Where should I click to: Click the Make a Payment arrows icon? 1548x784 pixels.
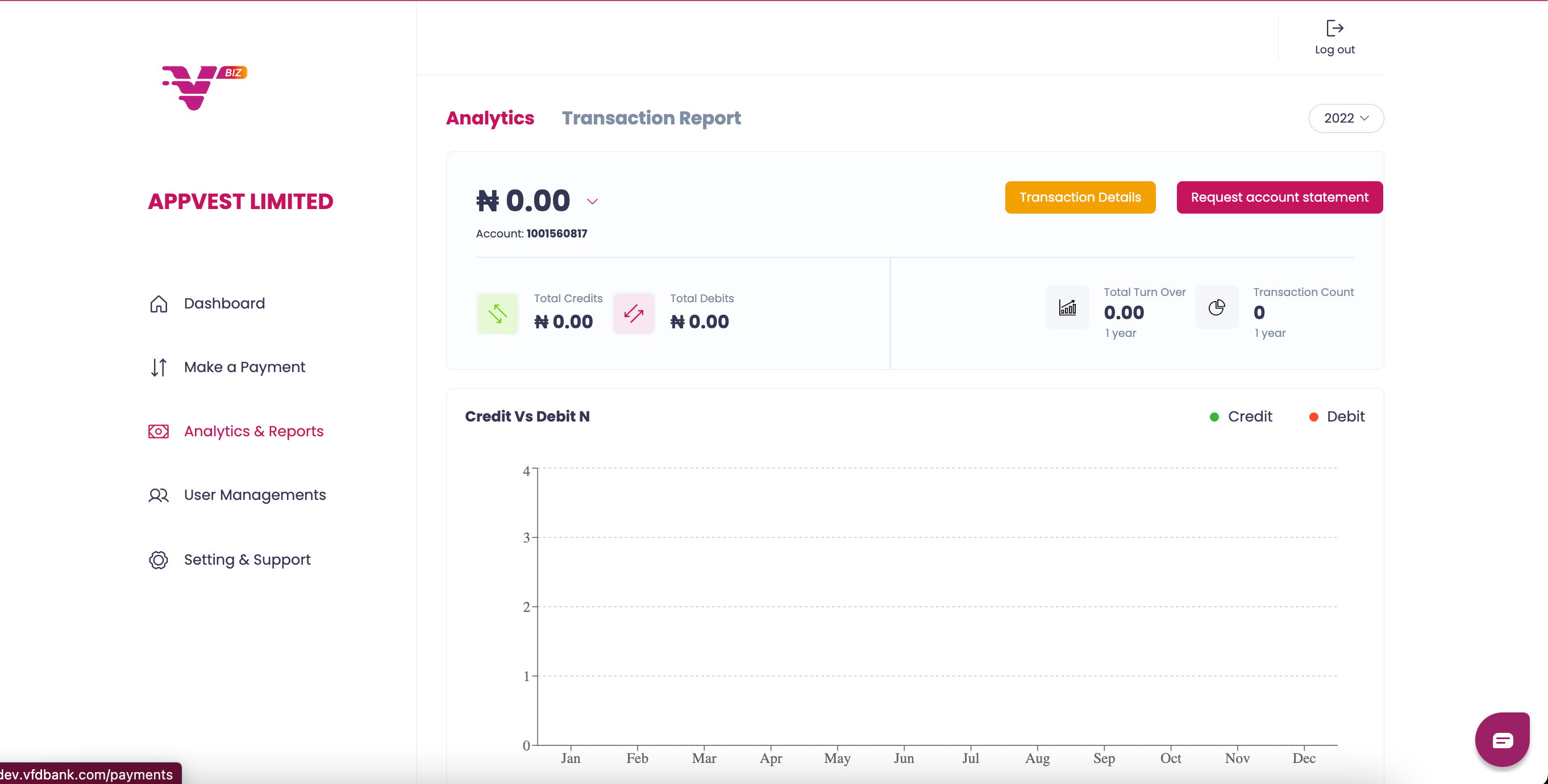[159, 367]
